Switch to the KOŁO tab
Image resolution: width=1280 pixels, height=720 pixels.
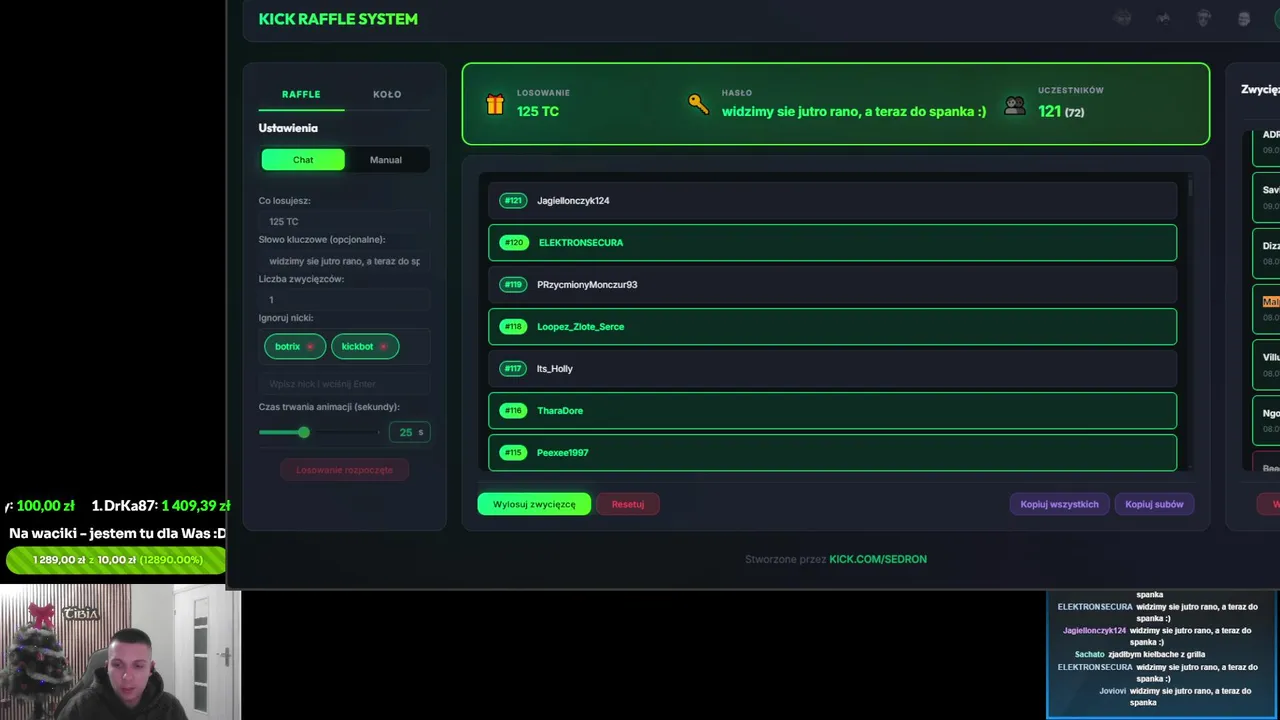387,94
